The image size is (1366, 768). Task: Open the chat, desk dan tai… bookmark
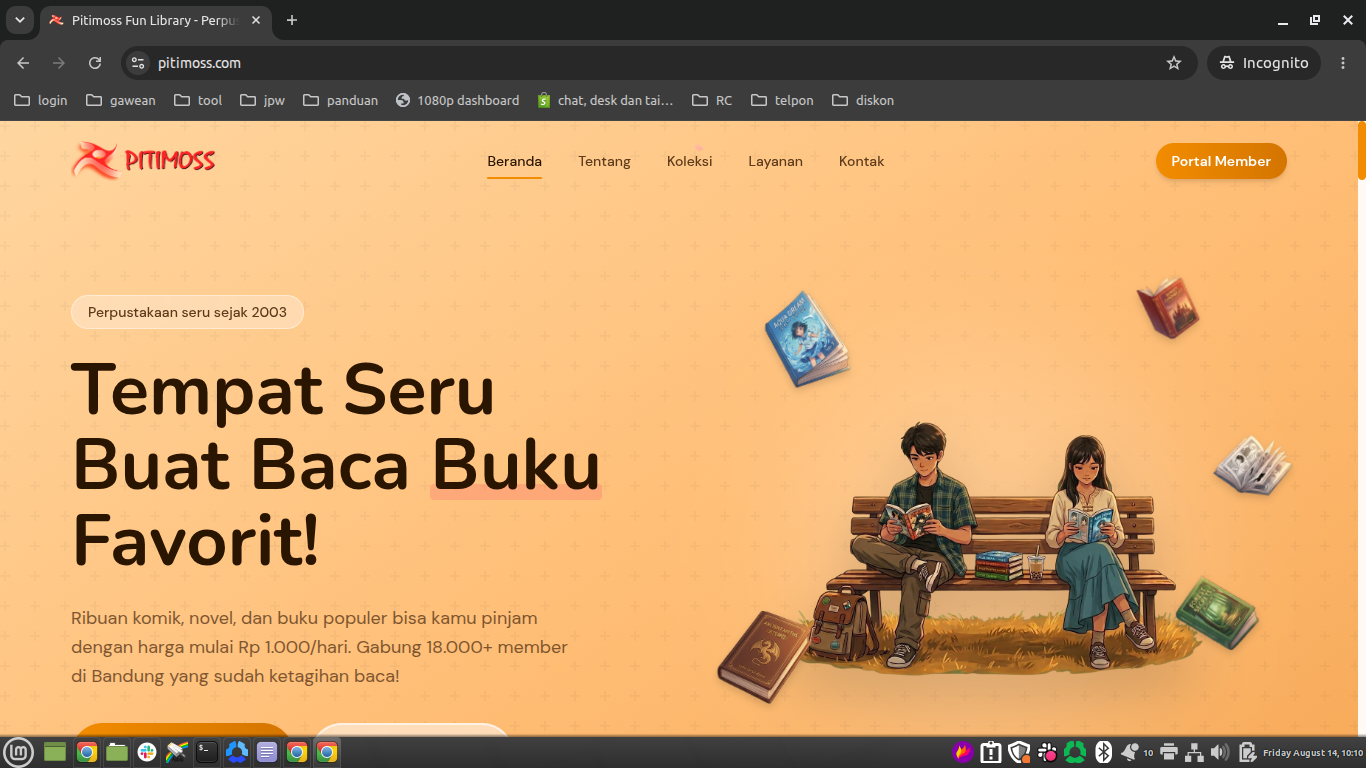606,100
